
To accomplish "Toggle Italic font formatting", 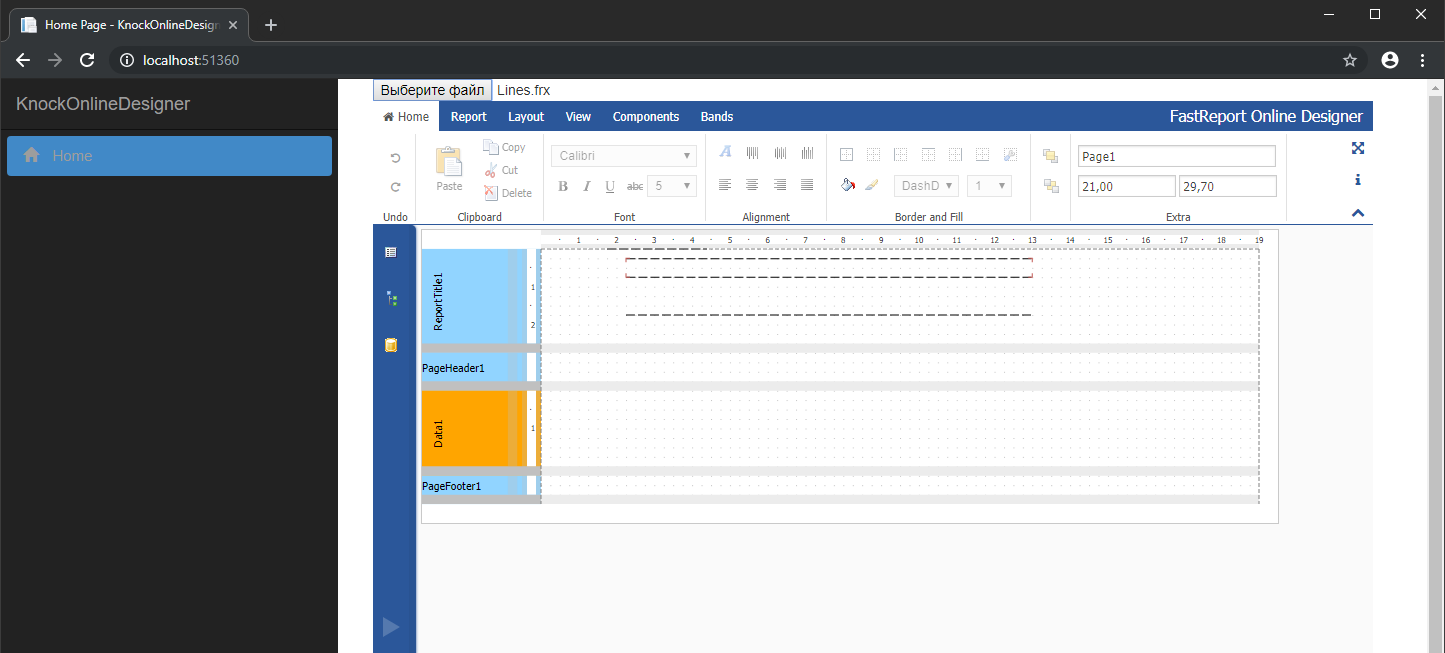I will [x=586, y=186].
